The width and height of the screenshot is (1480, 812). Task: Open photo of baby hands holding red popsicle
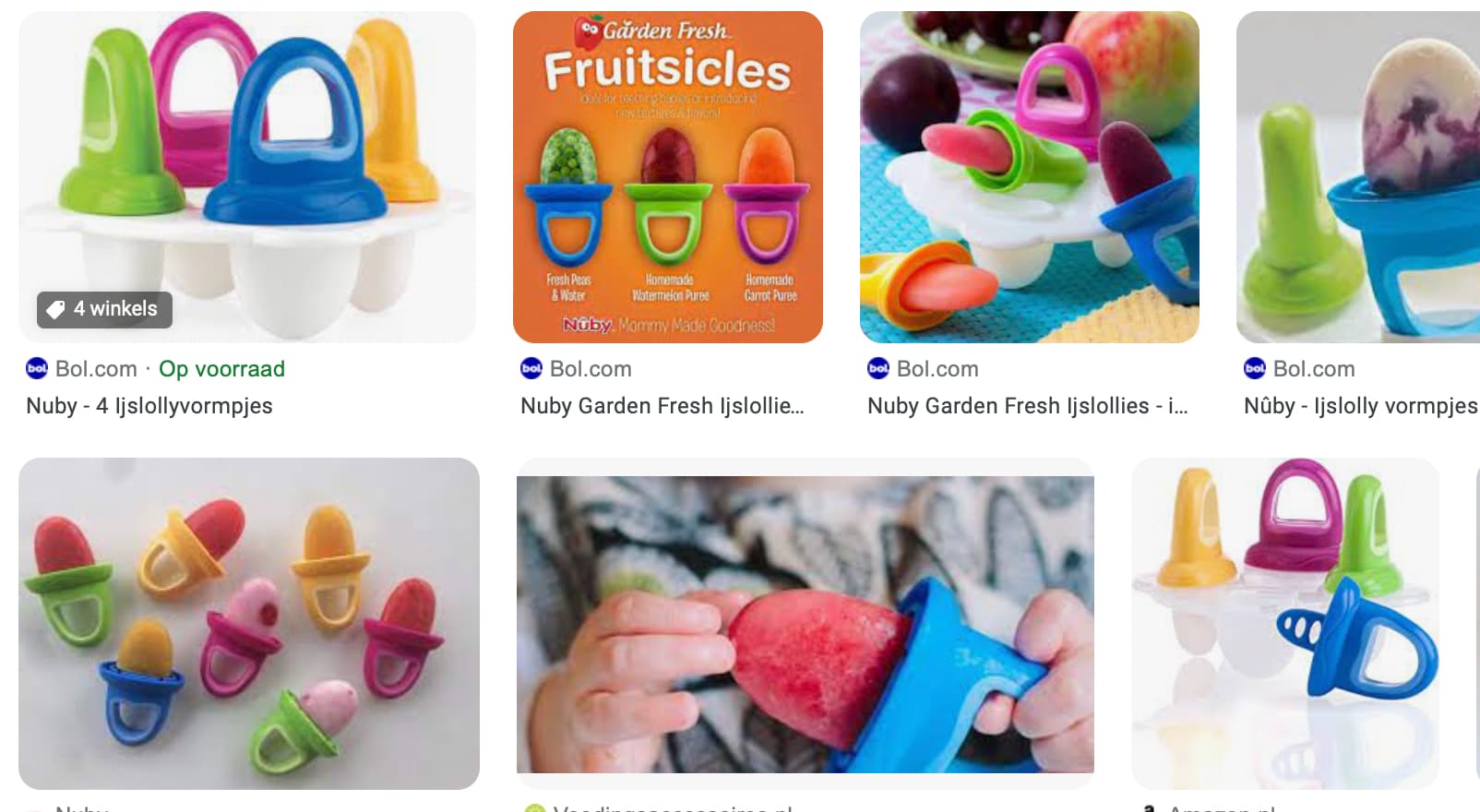[x=806, y=624]
